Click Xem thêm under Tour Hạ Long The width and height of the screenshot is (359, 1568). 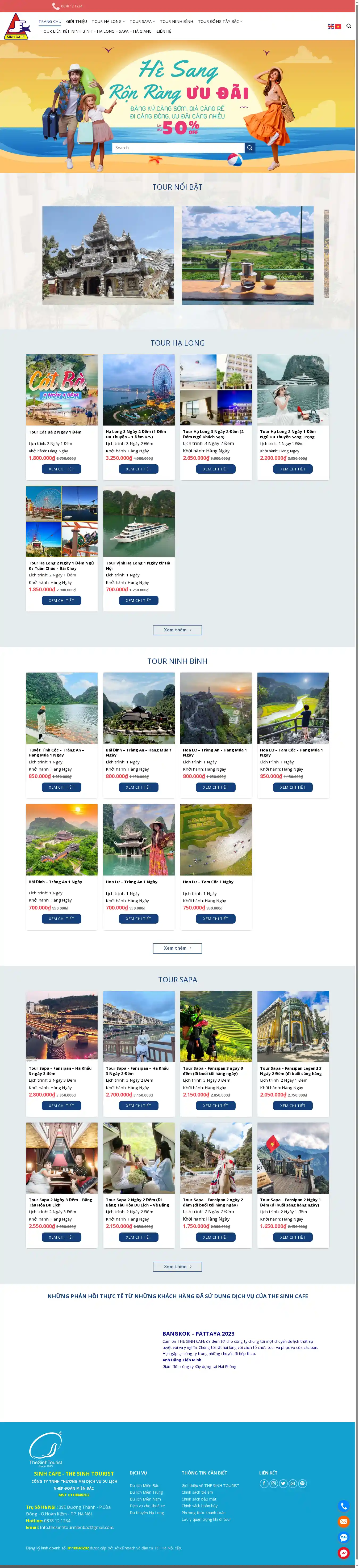tap(177, 630)
